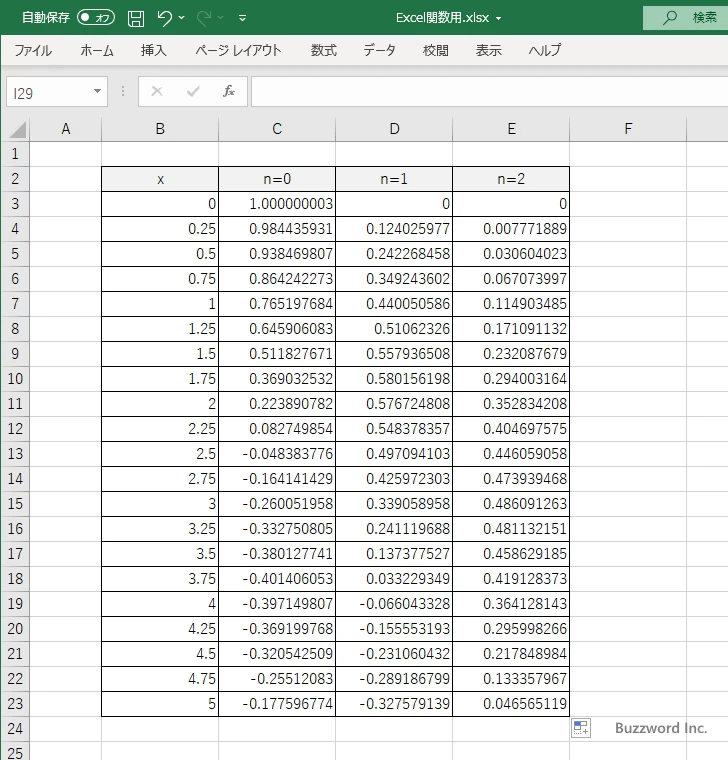This screenshot has height=760, width=728.
Task: Click cell with value 0.137377527
Action: pyautogui.click(x=394, y=554)
